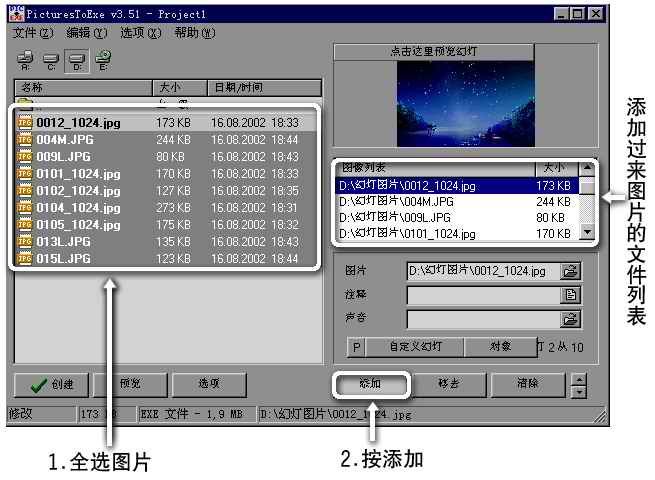Sort files by 大小 column header

(x=180, y=88)
